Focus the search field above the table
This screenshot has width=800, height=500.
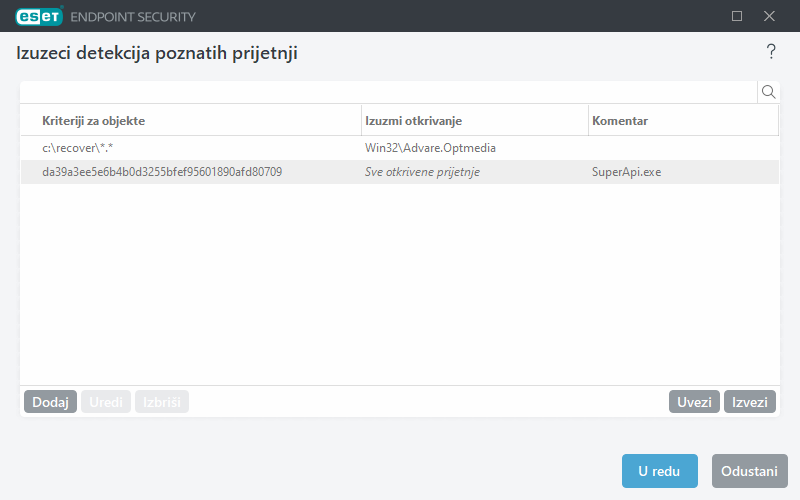point(388,92)
